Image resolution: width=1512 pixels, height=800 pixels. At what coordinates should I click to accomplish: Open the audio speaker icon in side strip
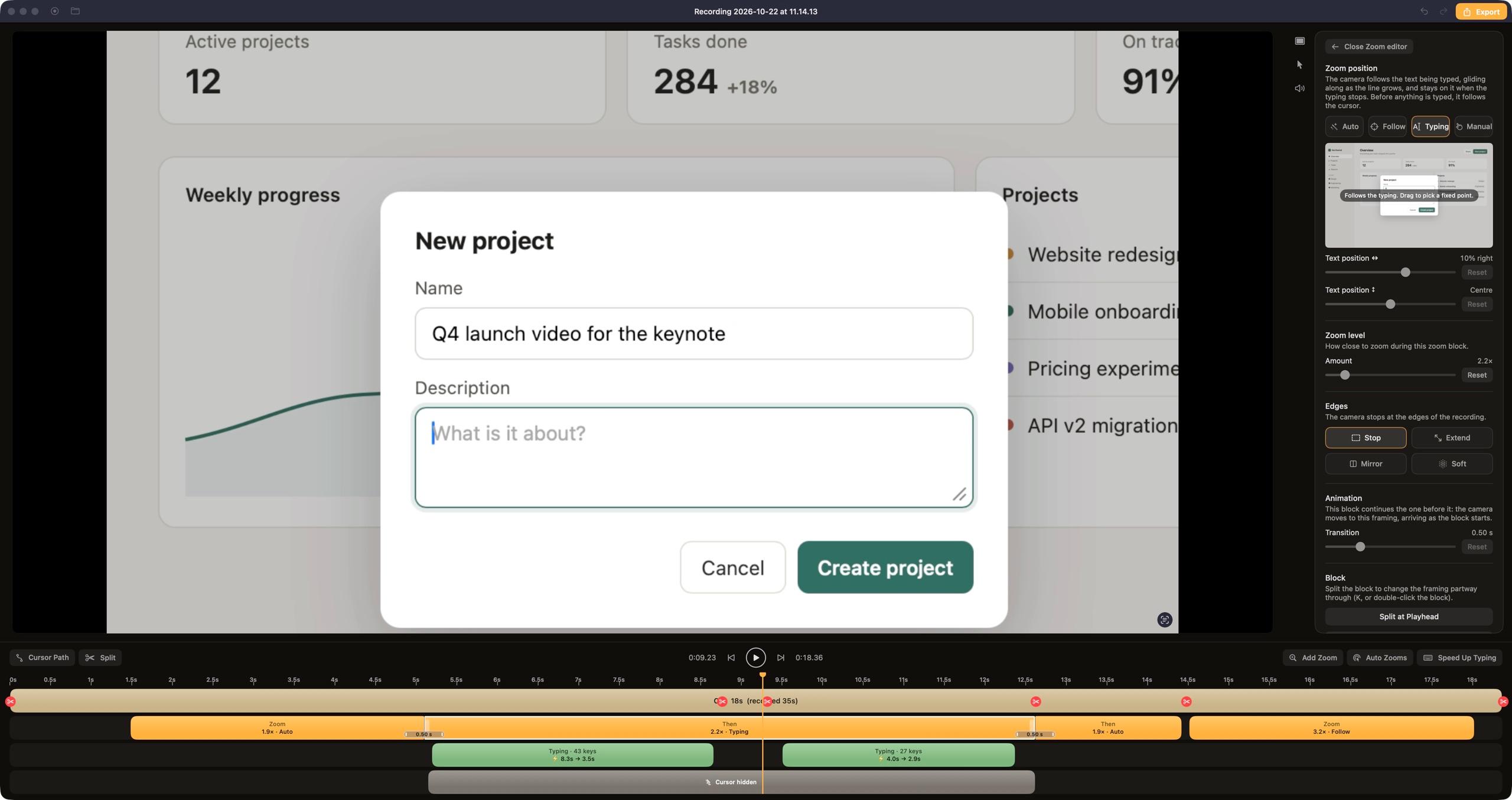(x=1300, y=88)
